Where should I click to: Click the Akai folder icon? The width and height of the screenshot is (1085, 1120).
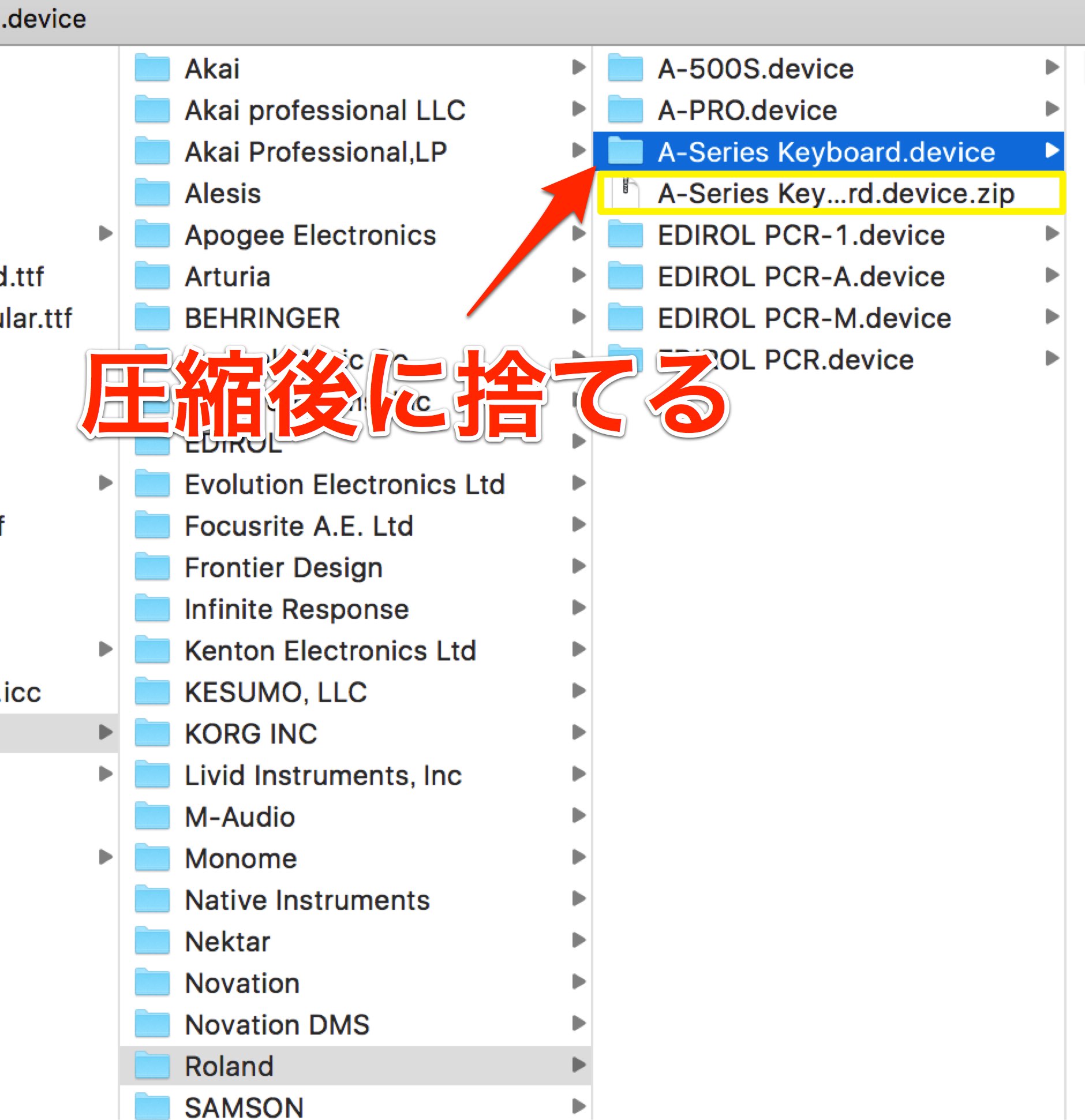coord(152,68)
